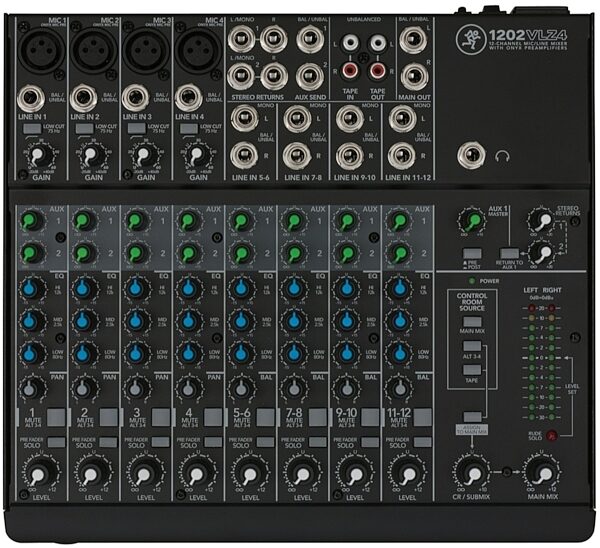Image resolution: width=600 pixels, height=548 pixels.
Task: Click the MAIN MIX level knob
Action: tap(543, 475)
